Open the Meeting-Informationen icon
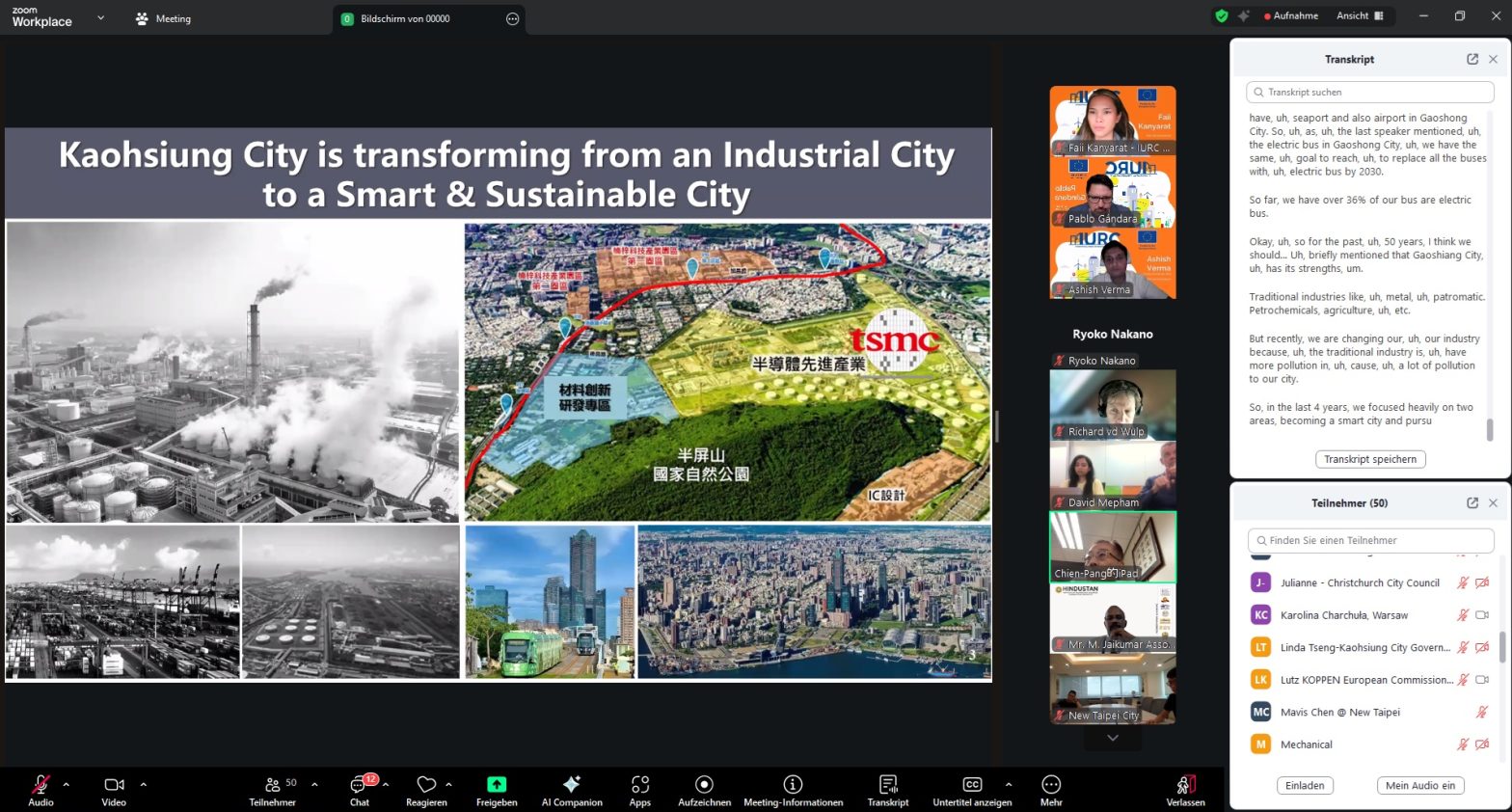 793,785
